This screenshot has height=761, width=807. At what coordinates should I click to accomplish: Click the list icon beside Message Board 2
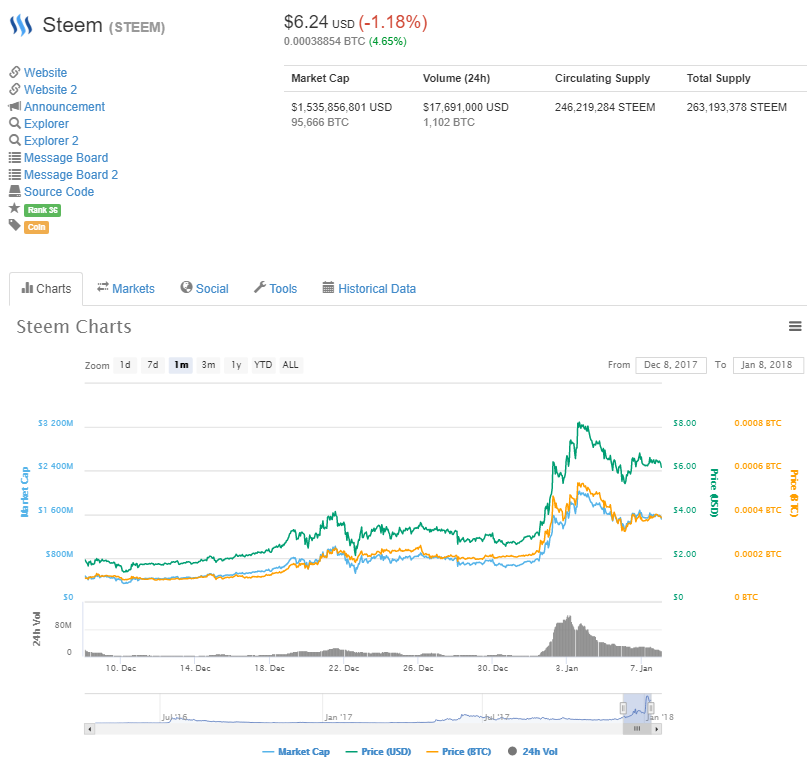pyautogui.click(x=15, y=174)
